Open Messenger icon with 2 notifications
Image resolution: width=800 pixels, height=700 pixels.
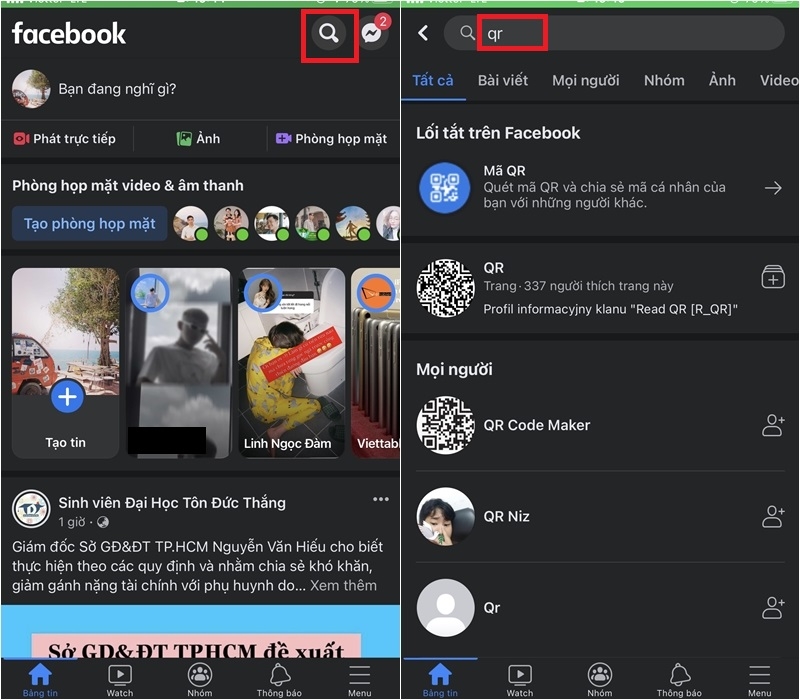coord(372,34)
